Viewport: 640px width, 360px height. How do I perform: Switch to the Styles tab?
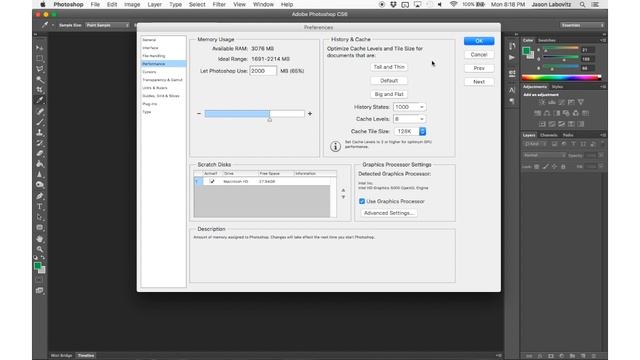(557, 87)
